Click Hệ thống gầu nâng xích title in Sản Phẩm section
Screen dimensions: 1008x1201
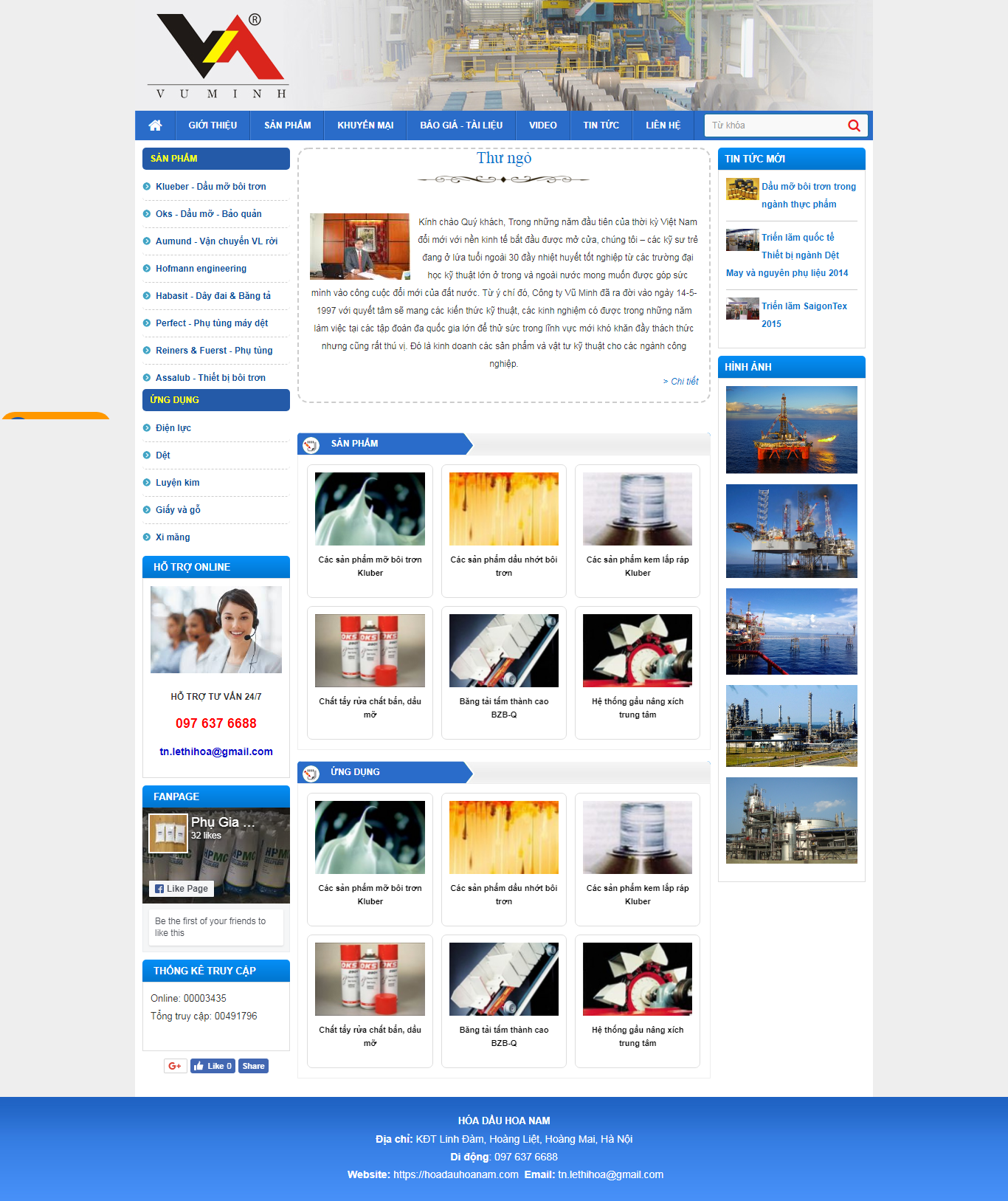(638, 708)
